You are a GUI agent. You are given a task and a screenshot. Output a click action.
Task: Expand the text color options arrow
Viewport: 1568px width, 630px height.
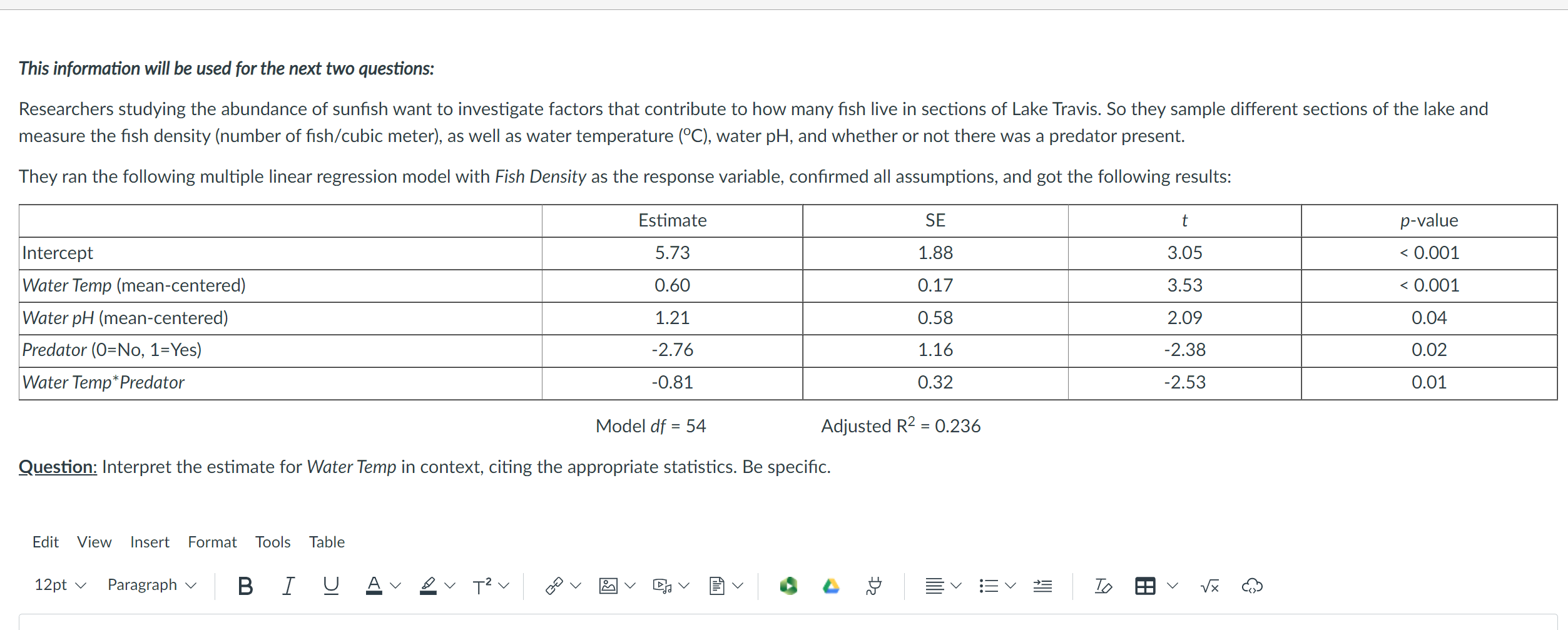pyautogui.click(x=395, y=586)
